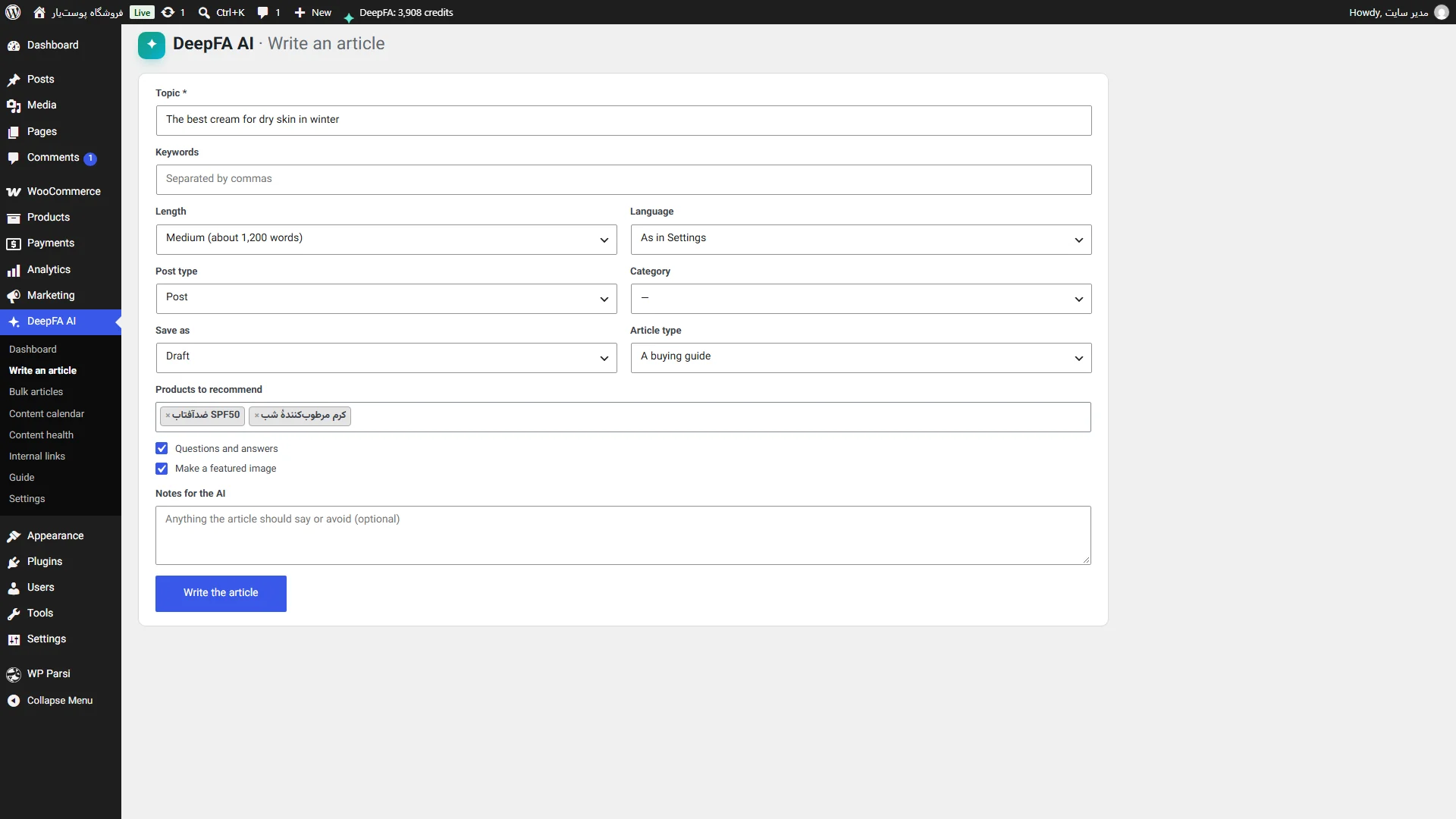Uncheck Questions and answers checkbox
The height and width of the screenshot is (819, 1456).
[162, 448]
